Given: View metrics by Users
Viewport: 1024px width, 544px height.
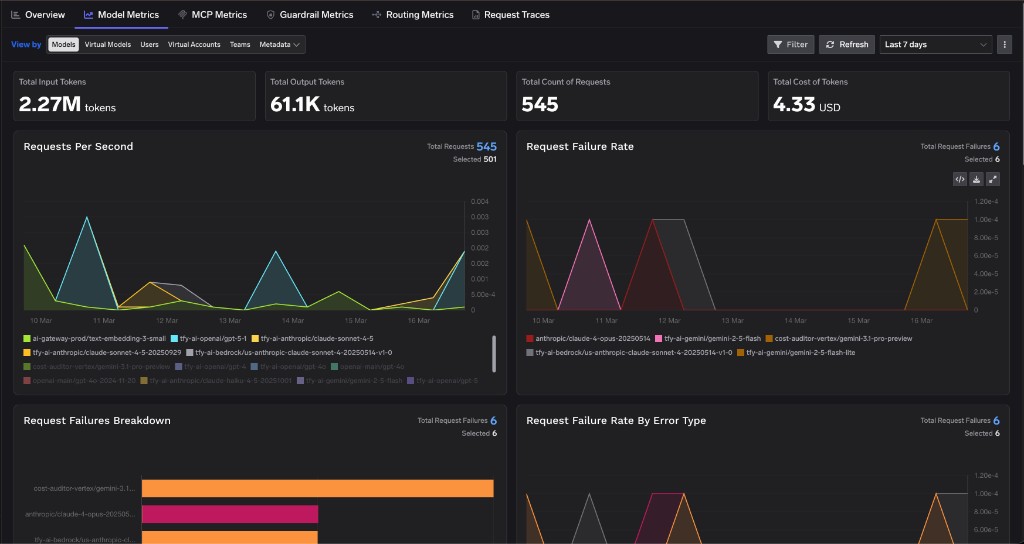Looking at the screenshot, I should tap(150, 44).
